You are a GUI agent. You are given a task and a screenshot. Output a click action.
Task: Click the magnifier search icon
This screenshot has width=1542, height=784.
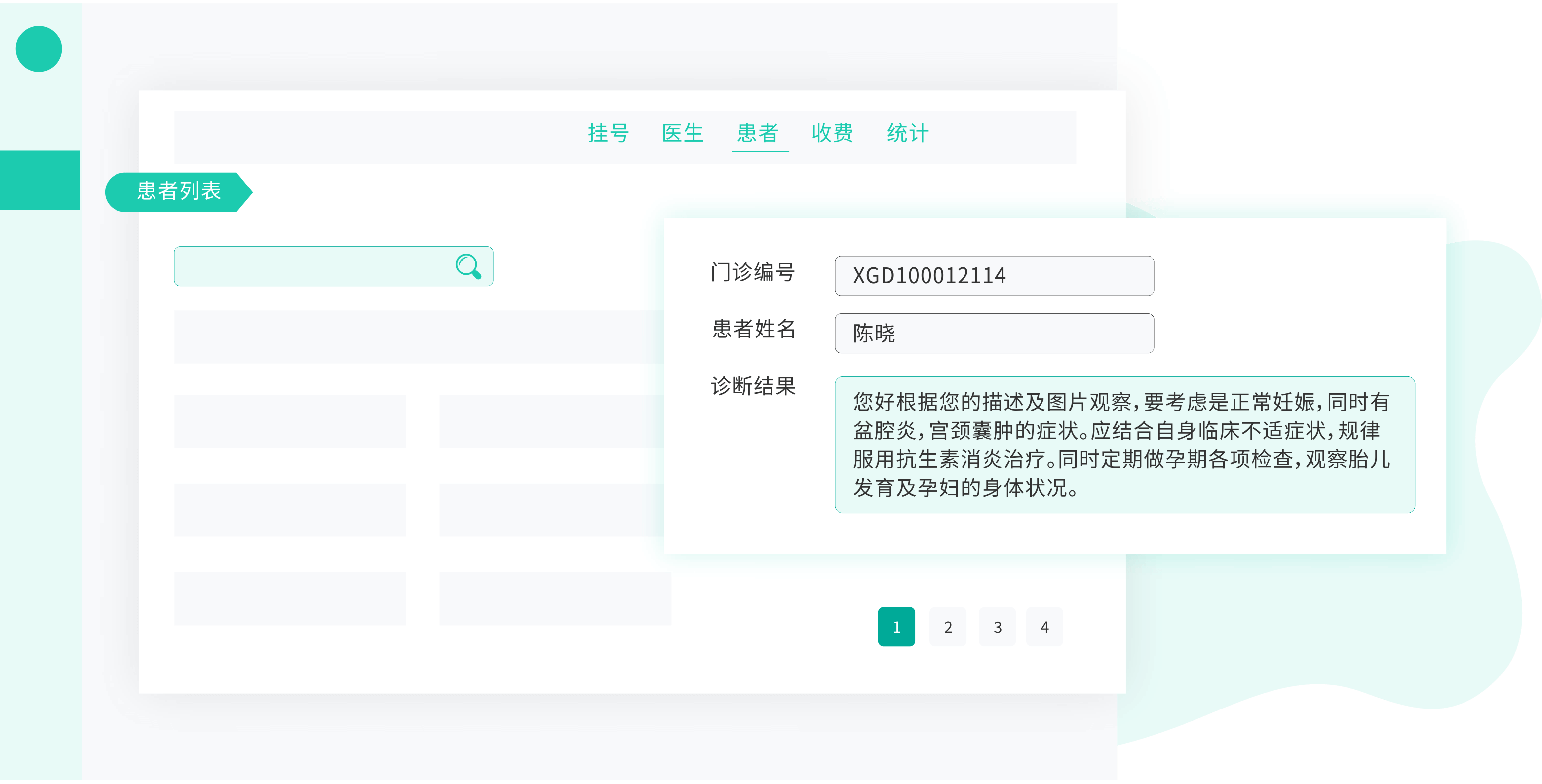[468, 266]
